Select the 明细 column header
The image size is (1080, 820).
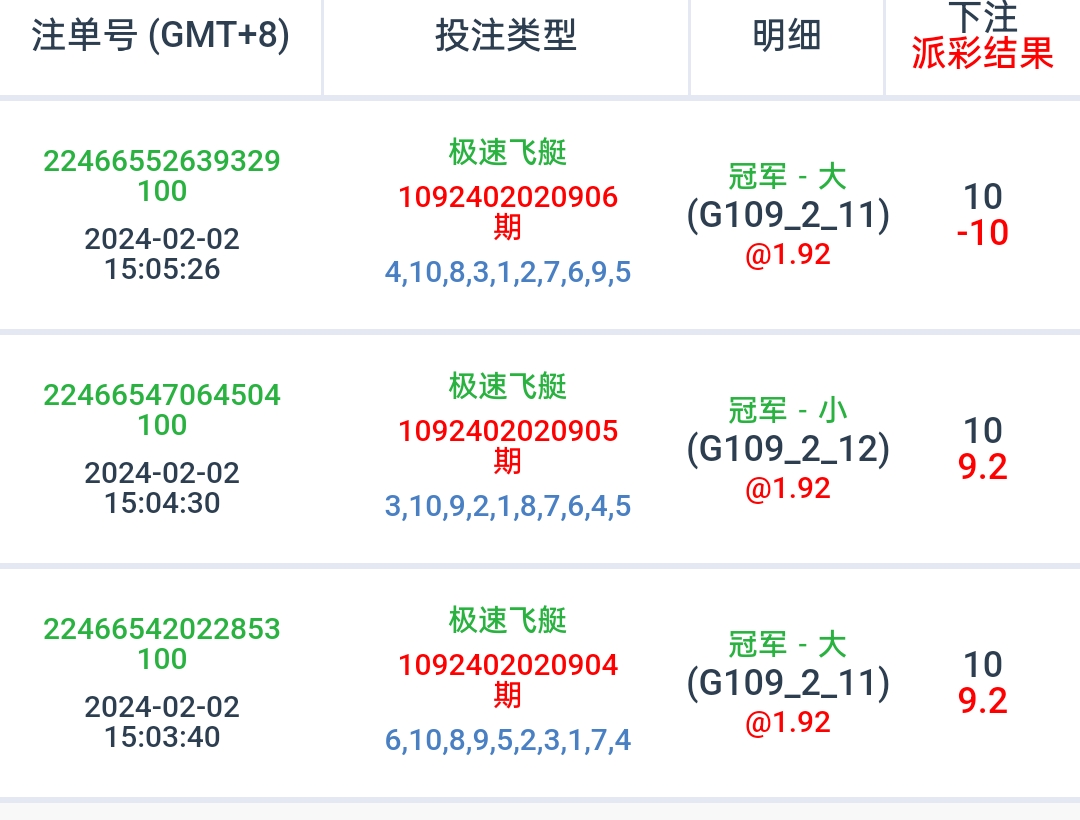click(x=787, y=37)
